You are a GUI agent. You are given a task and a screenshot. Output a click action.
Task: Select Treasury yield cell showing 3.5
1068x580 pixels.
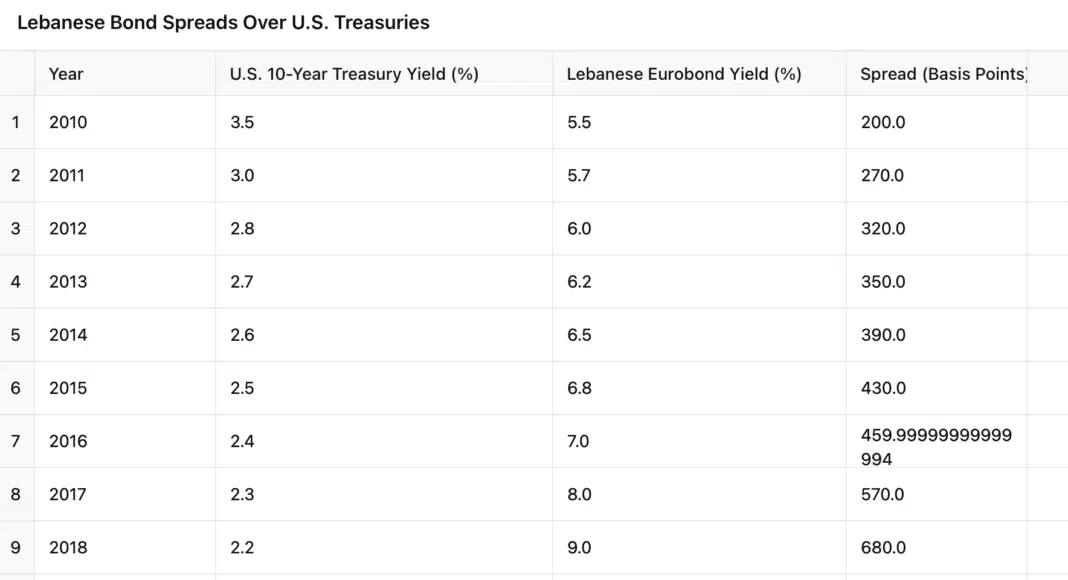pos(242,122)
